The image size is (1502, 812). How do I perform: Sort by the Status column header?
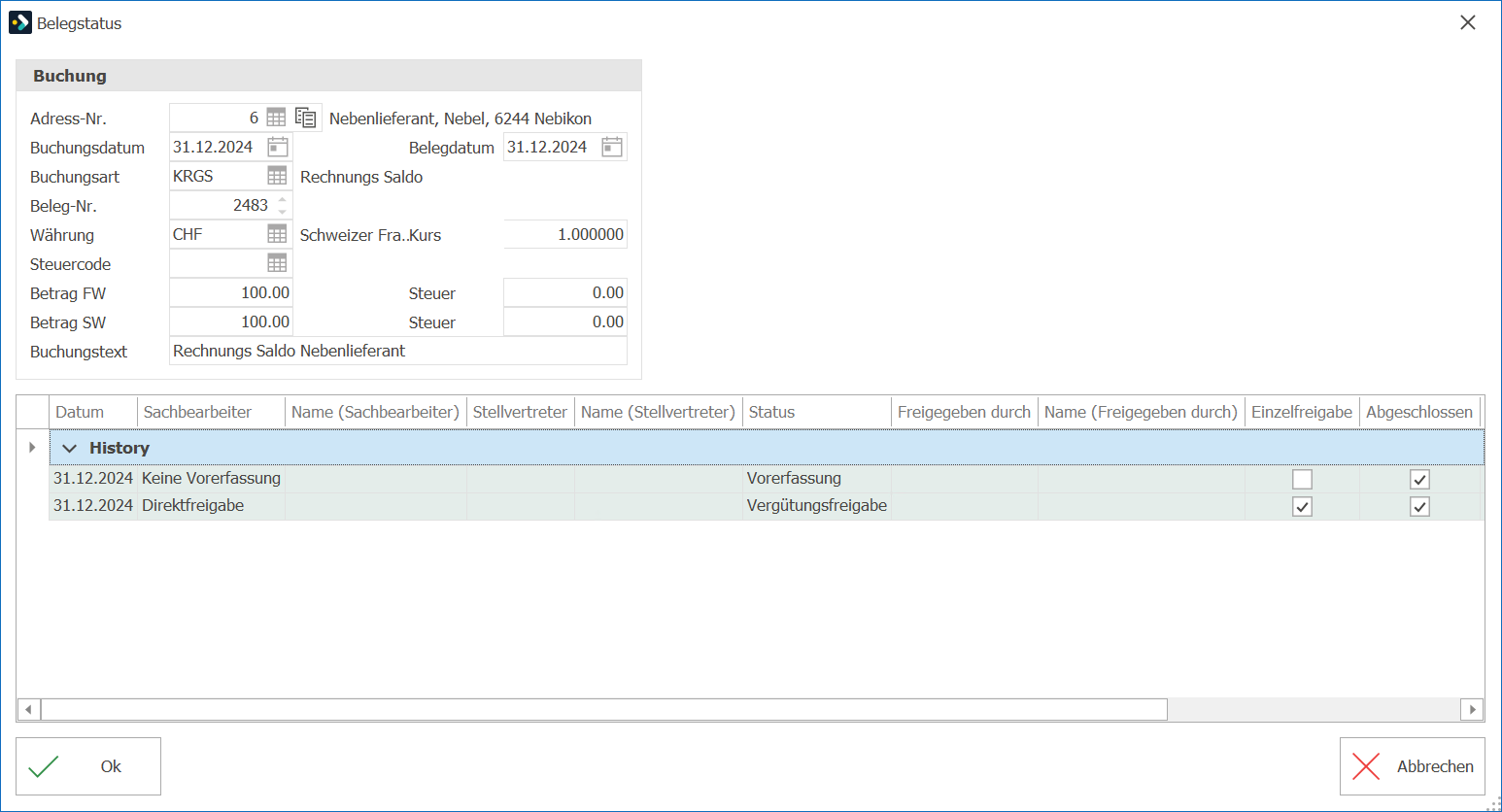pos(817,412)
